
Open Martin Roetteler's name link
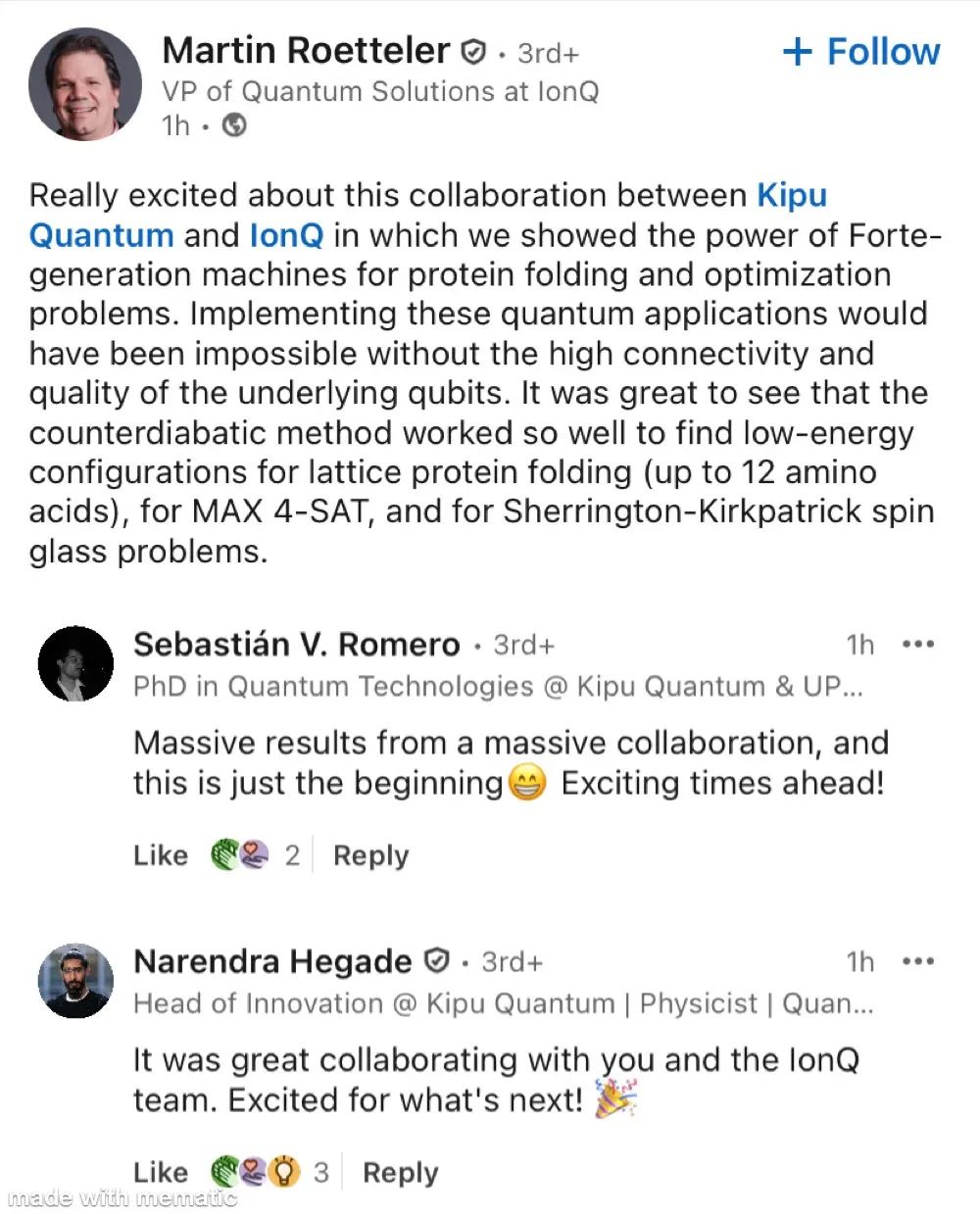pyautogui.click(x=306, y=51)
